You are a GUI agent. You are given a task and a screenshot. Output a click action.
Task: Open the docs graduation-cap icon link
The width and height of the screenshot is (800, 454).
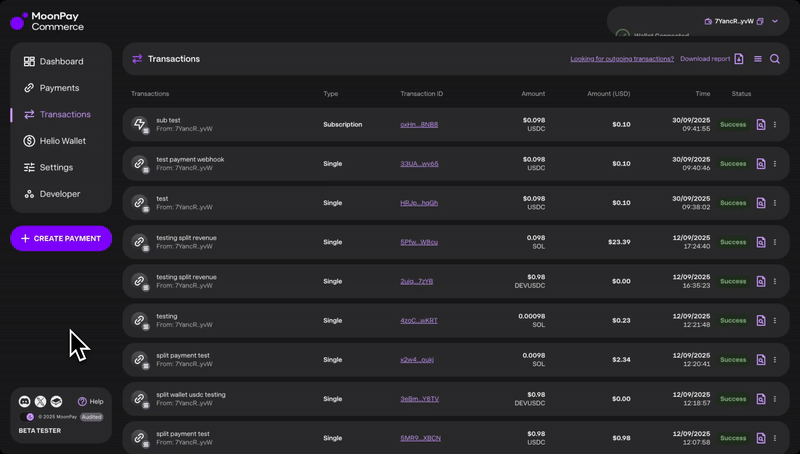56,401
